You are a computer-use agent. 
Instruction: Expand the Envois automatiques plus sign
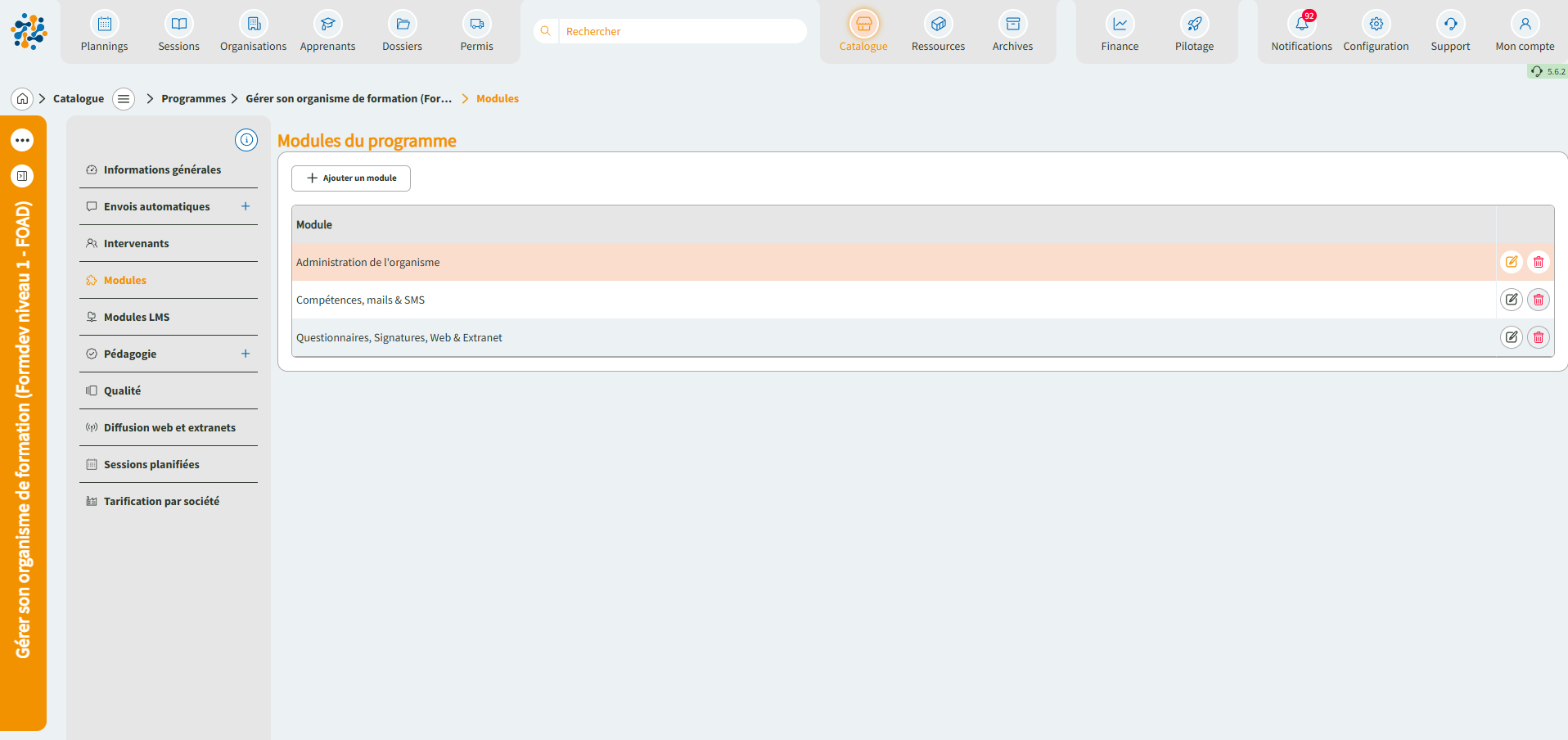tap(246, 206)
